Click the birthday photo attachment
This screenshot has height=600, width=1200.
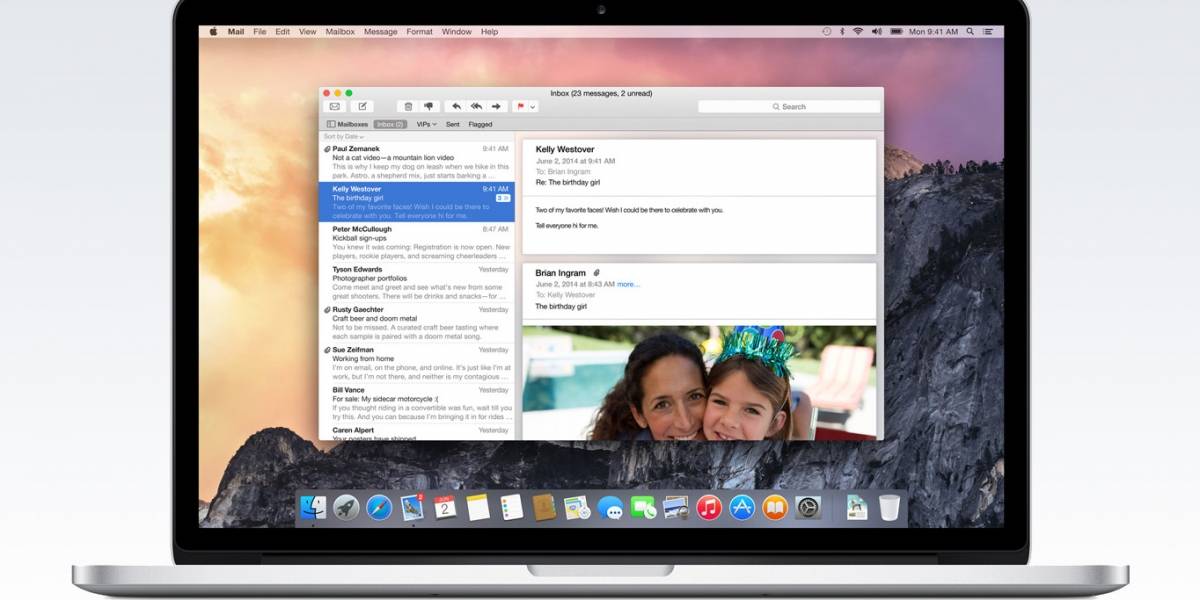[x=699, y=382]
